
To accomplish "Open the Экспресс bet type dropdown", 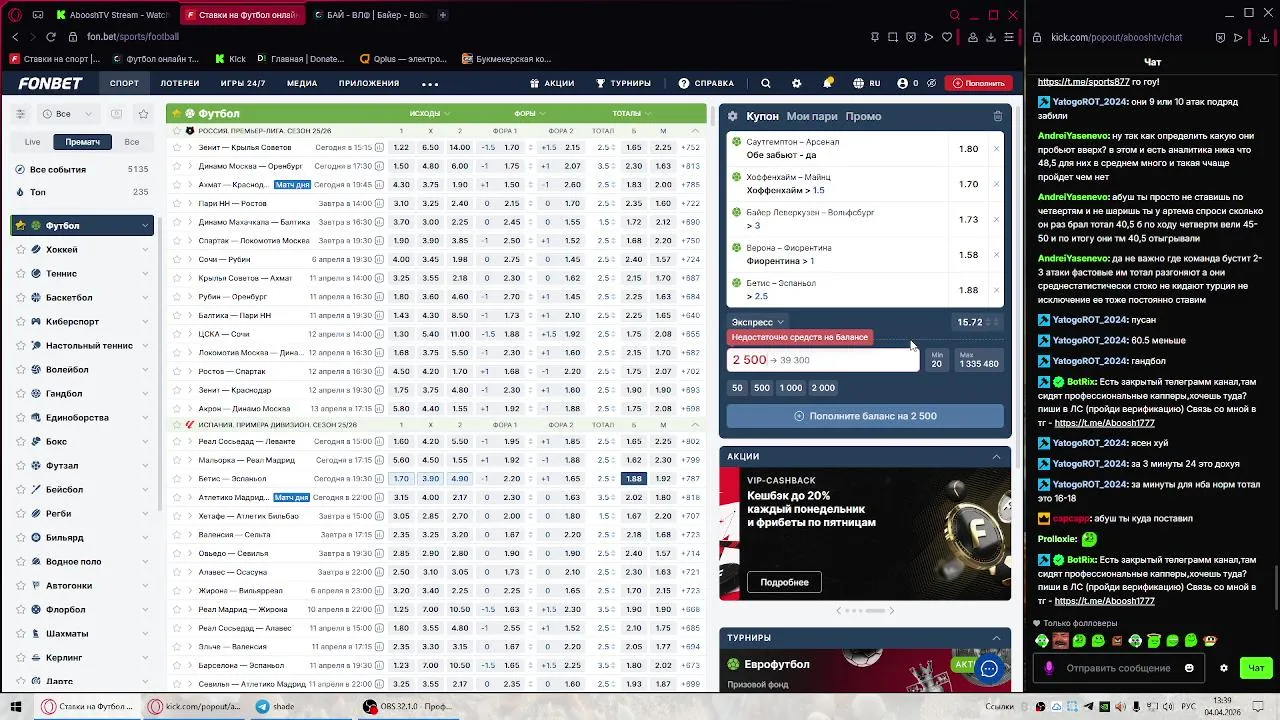I will 757,322.
